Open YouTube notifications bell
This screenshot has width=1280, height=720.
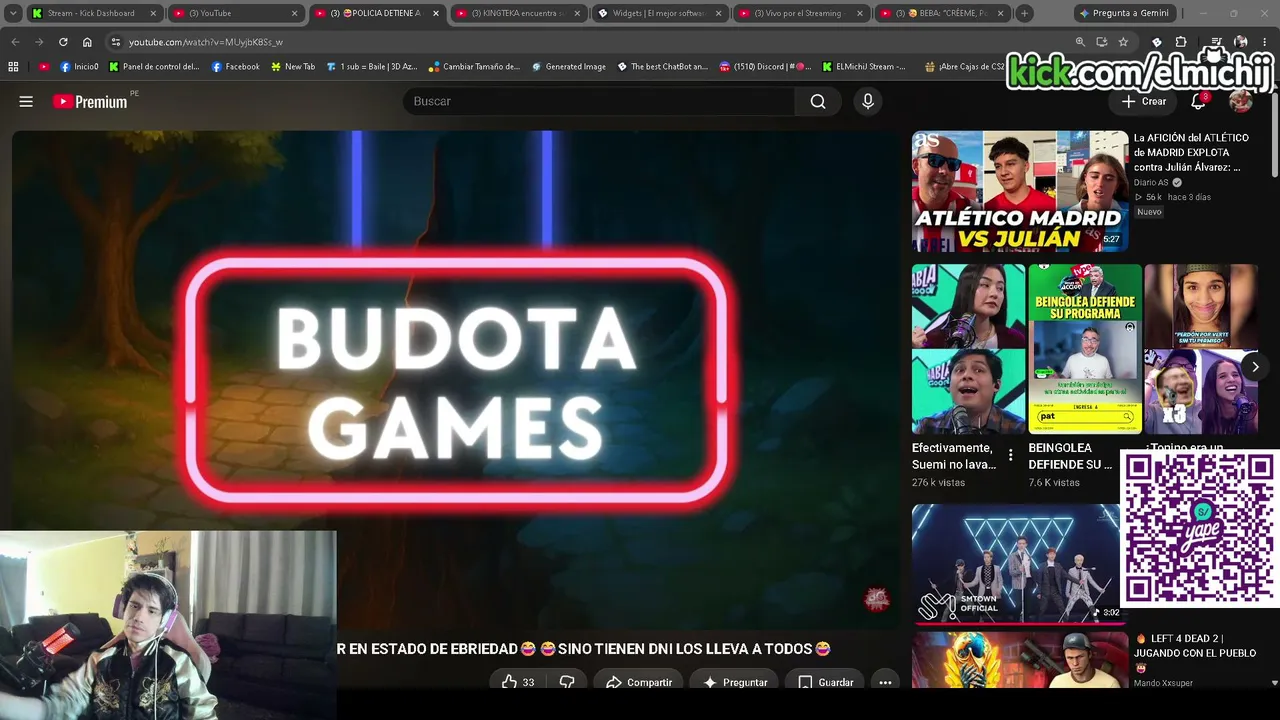1198,101
